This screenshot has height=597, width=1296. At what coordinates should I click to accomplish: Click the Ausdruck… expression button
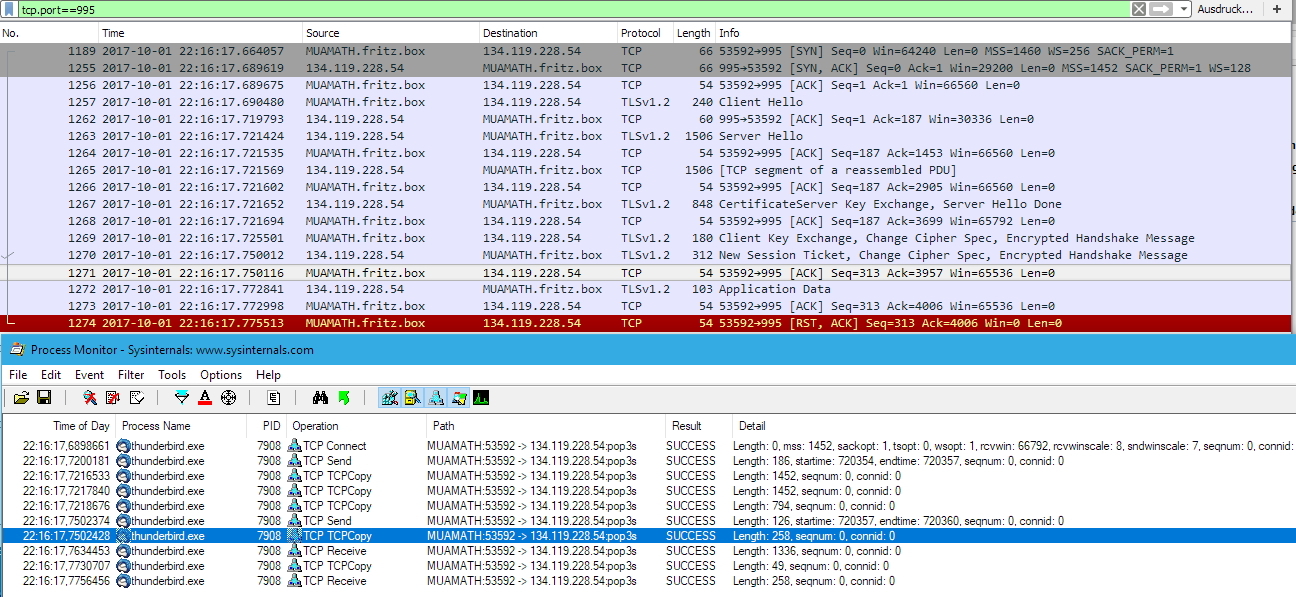pos(1224,9)
